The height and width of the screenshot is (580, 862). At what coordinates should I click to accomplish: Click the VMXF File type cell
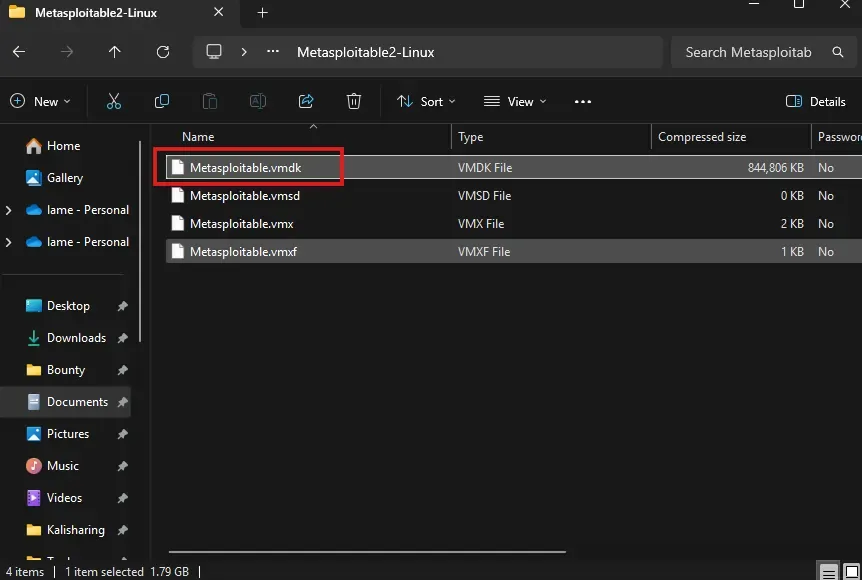point(484,252)
